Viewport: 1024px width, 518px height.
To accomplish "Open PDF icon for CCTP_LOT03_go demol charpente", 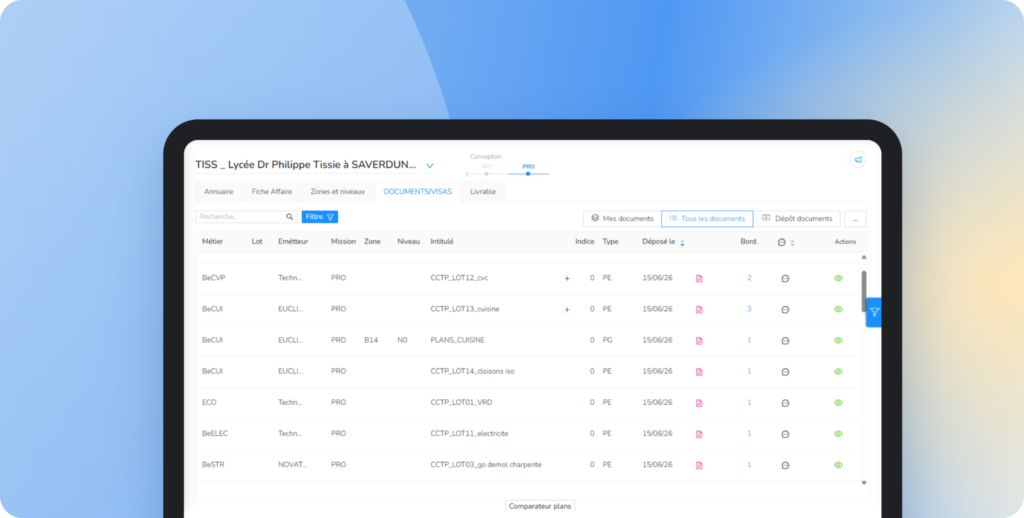I will (699, 465).
